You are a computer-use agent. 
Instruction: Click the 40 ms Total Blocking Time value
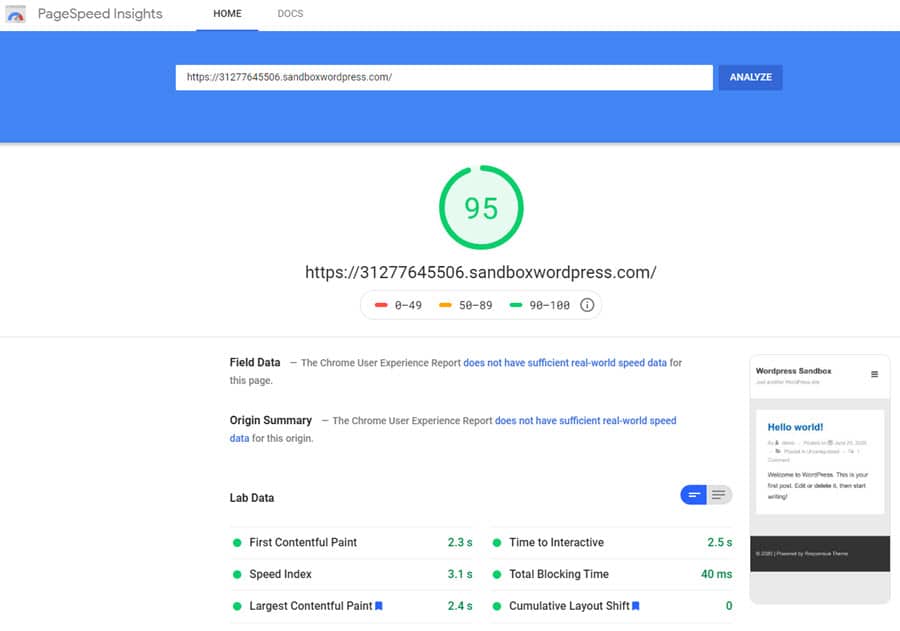coord(716,574)
